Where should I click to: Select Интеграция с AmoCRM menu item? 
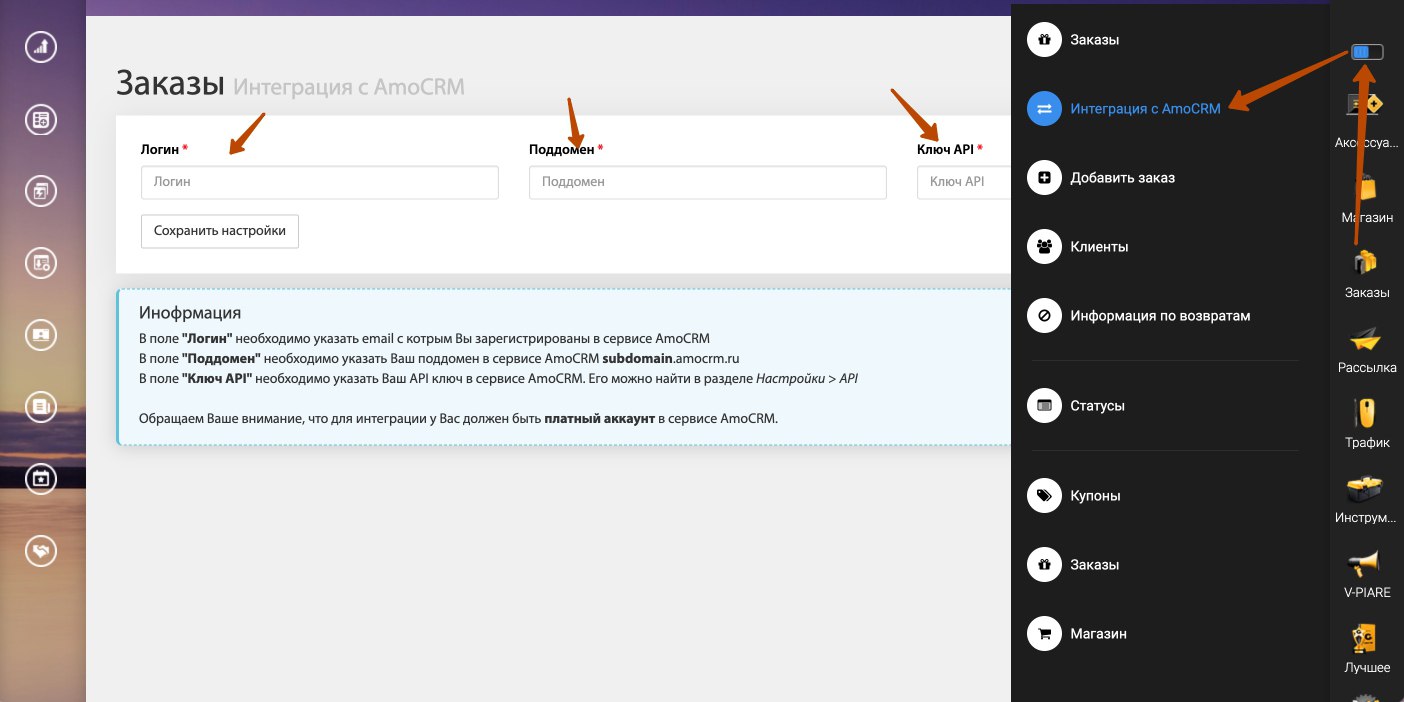tap(1145, 109)
